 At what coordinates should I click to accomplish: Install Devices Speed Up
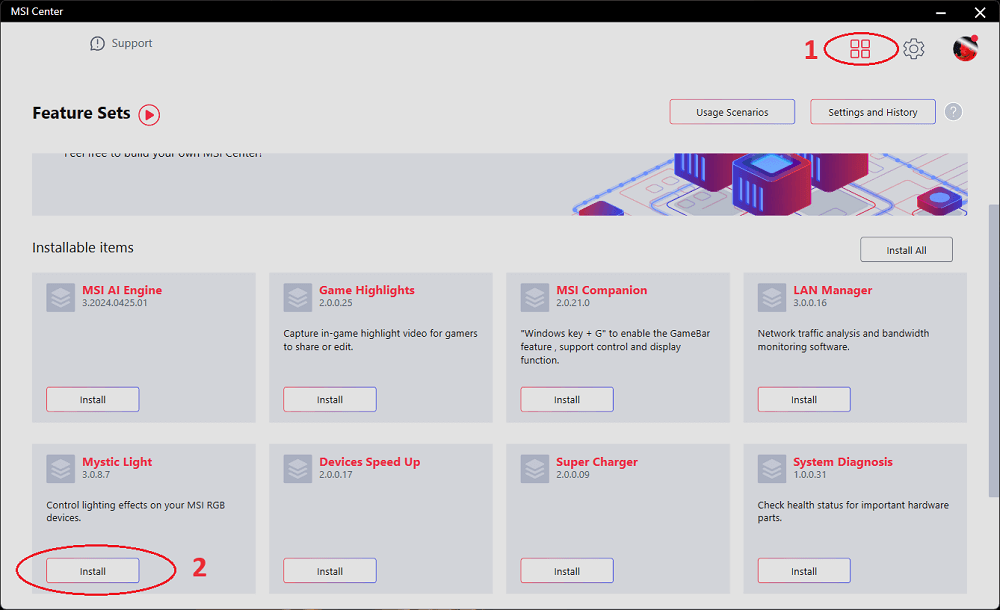click(330, 571)
